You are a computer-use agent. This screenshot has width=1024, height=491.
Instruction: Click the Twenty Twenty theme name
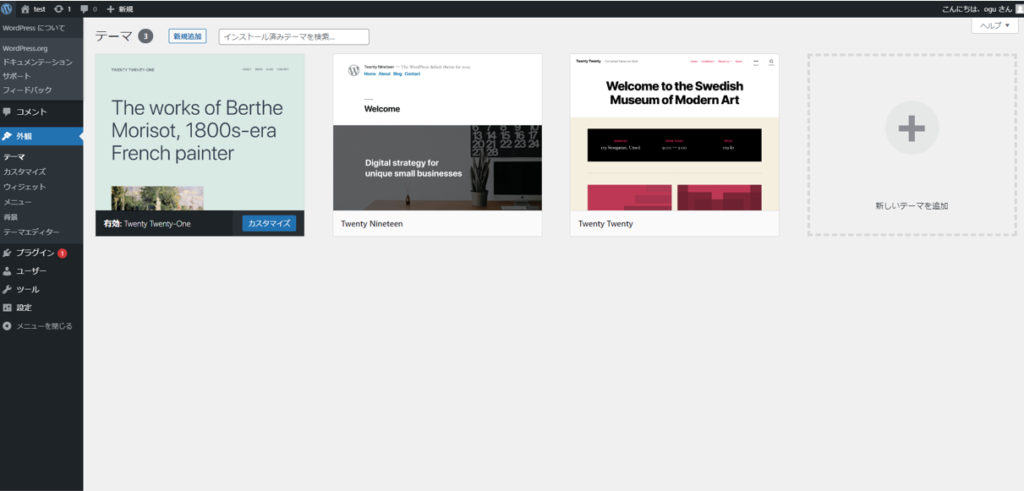point(605,223)
